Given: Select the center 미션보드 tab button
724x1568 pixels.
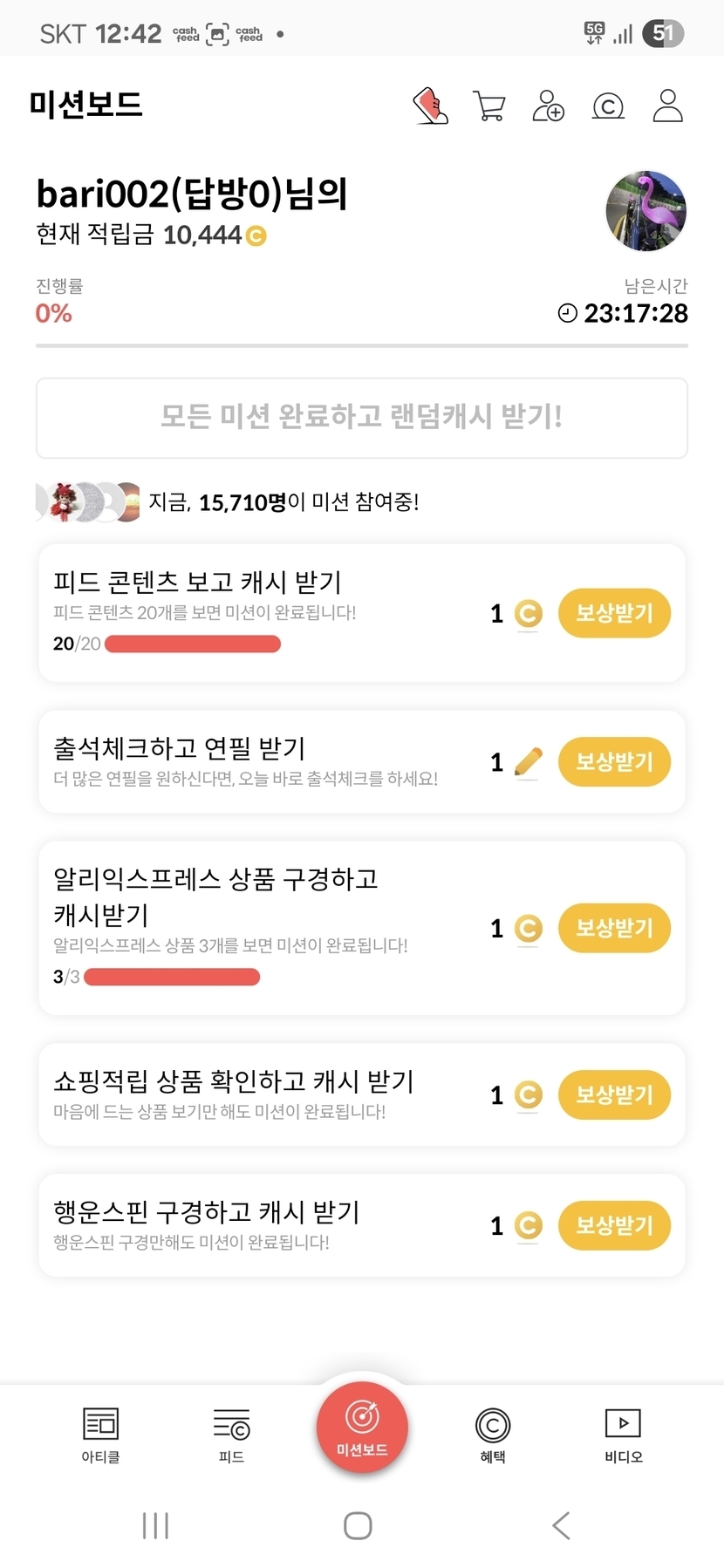Looking at the screenshot, I should [x=362, y=1427].
